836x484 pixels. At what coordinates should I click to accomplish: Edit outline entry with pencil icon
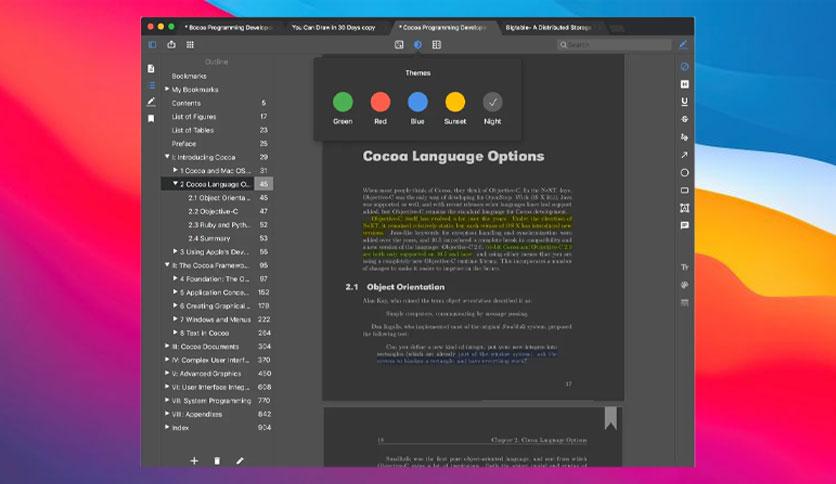coord(240,461)
